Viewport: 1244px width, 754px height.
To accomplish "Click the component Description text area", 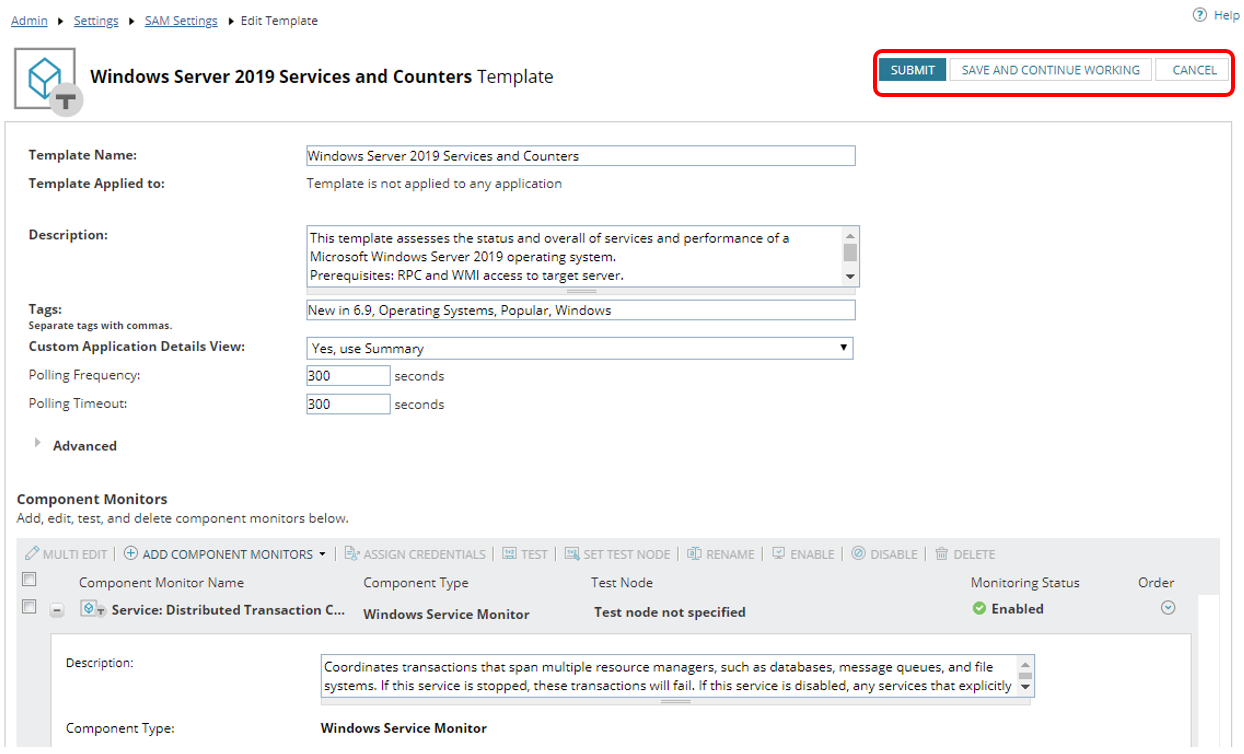I will (669, 675).
